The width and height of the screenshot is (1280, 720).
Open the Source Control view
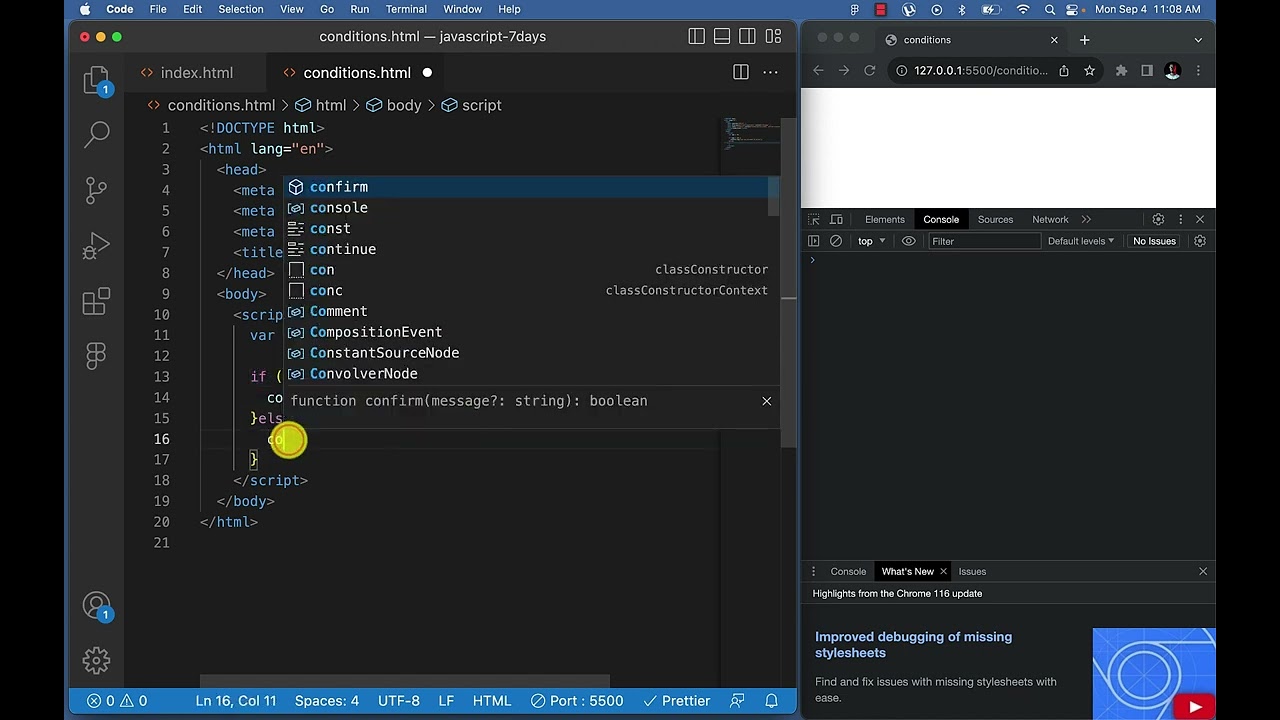click(x=97, y=189)
